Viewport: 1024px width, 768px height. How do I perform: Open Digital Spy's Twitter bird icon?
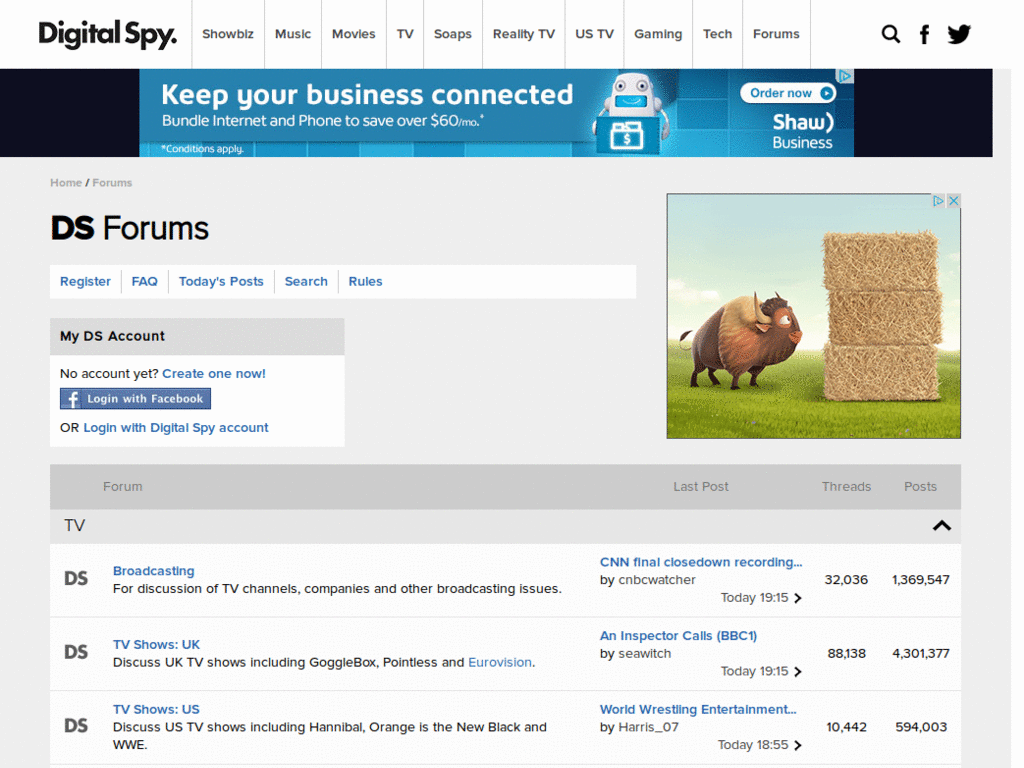tap(959, 34)
